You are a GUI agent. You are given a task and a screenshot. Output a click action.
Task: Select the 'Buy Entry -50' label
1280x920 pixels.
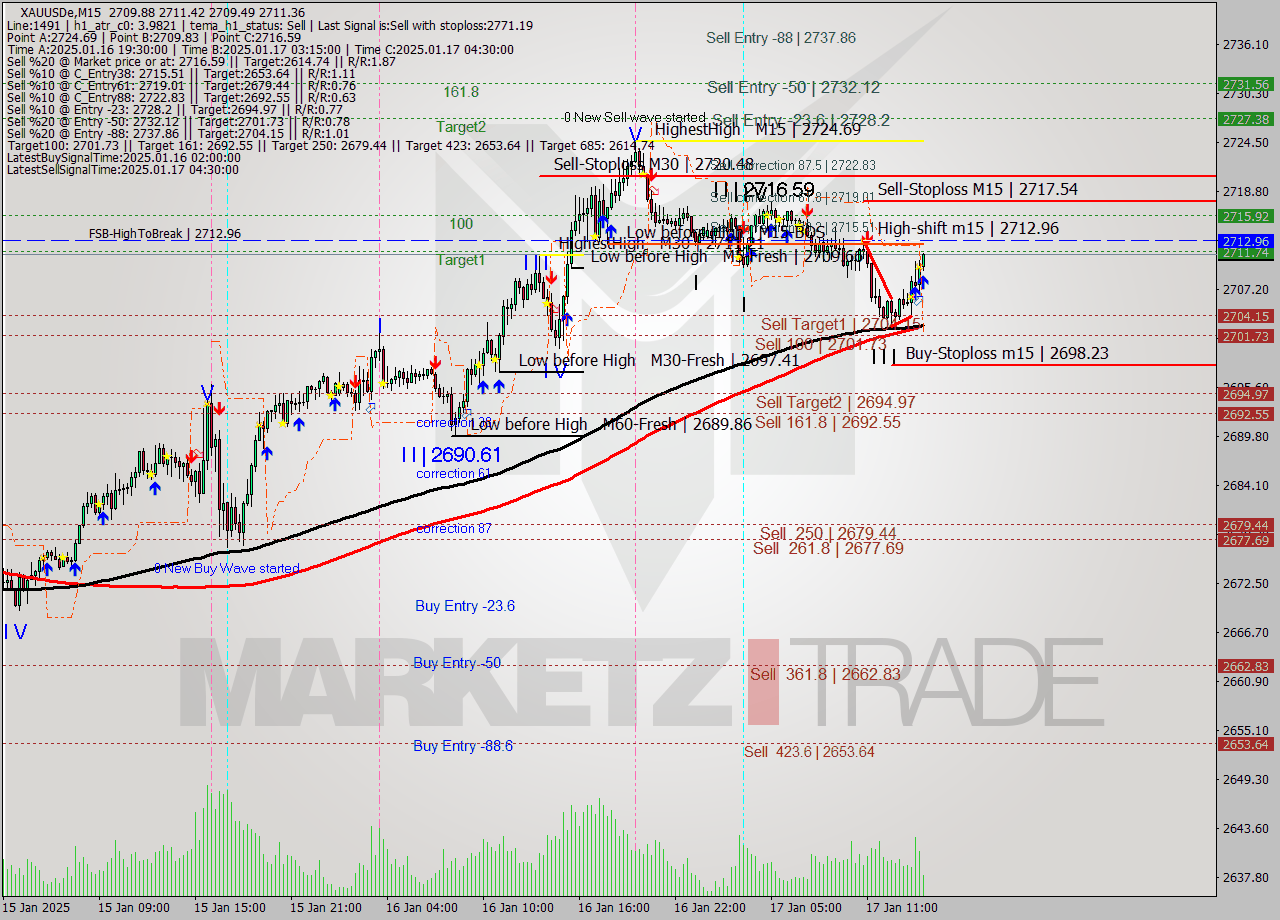click(457, 663)
